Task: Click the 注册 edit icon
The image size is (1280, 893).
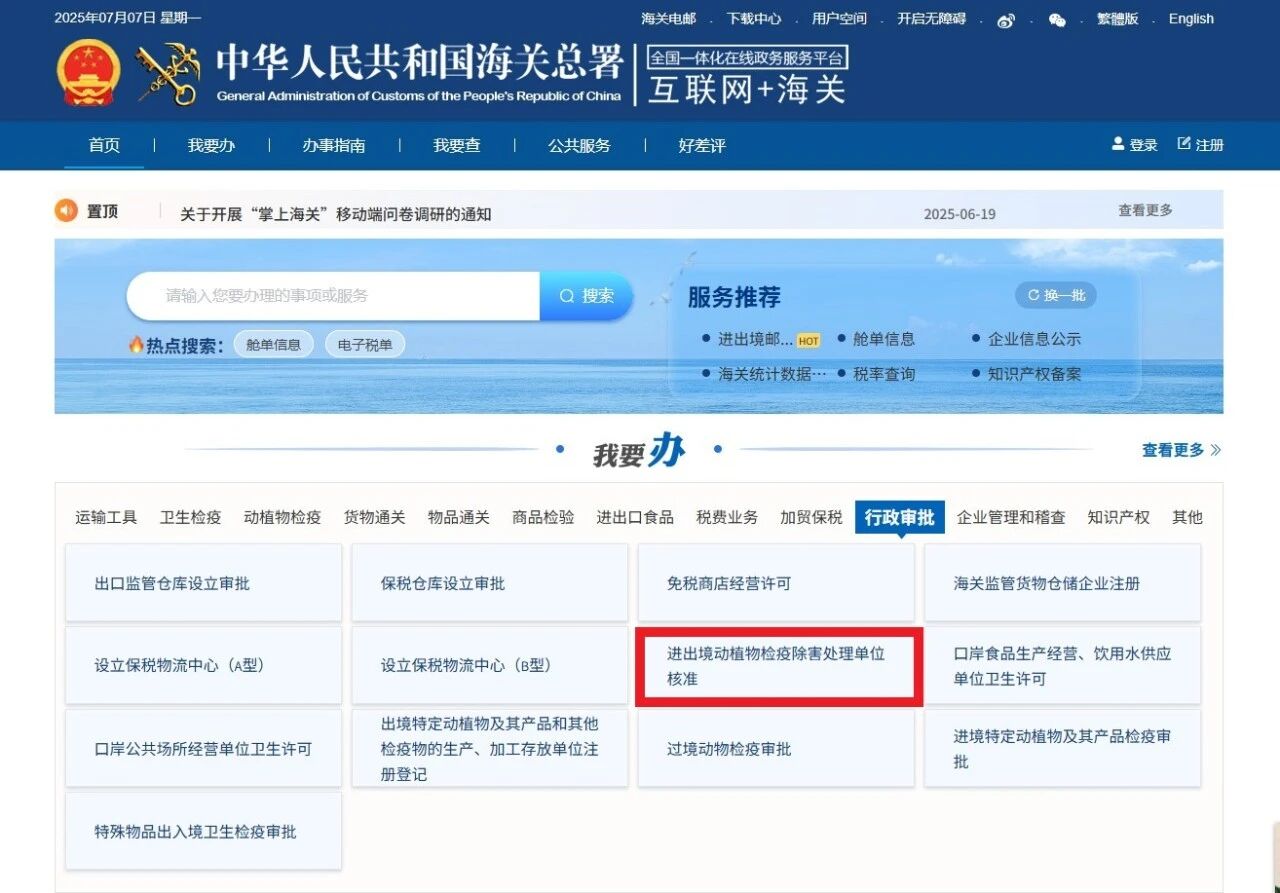Action: (x=1184, y=144)
